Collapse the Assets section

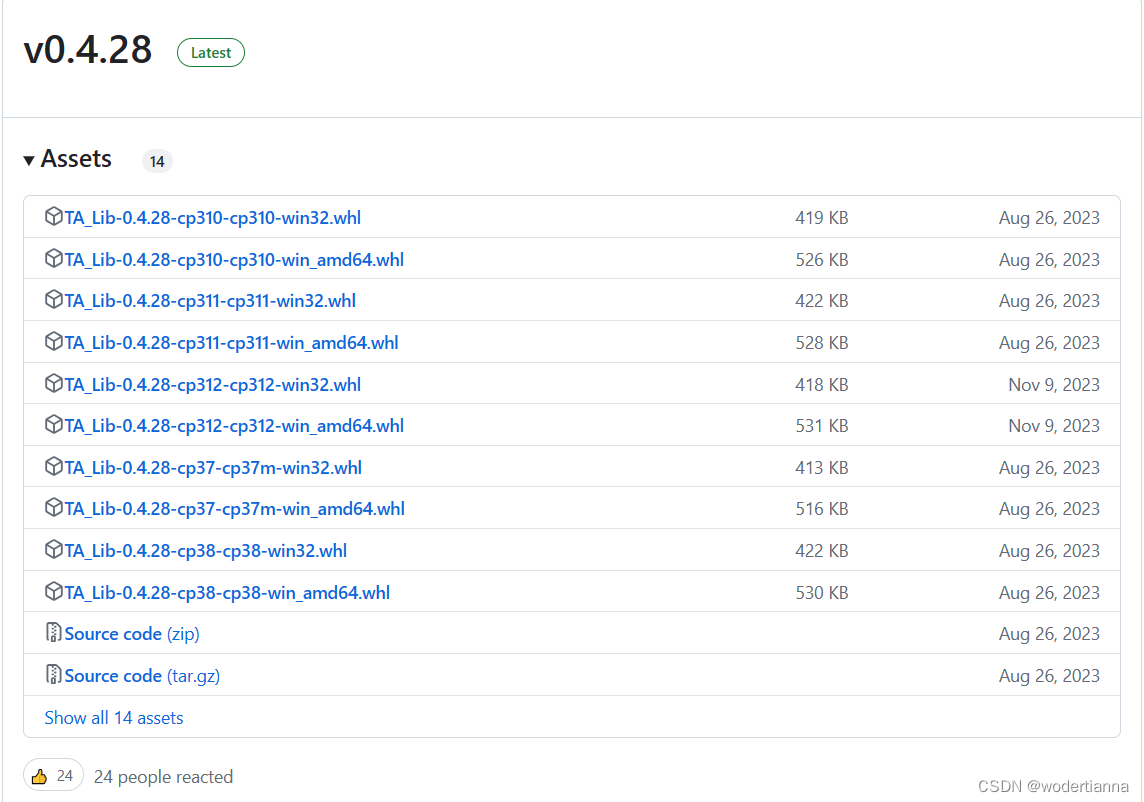(x=30, y=158)
